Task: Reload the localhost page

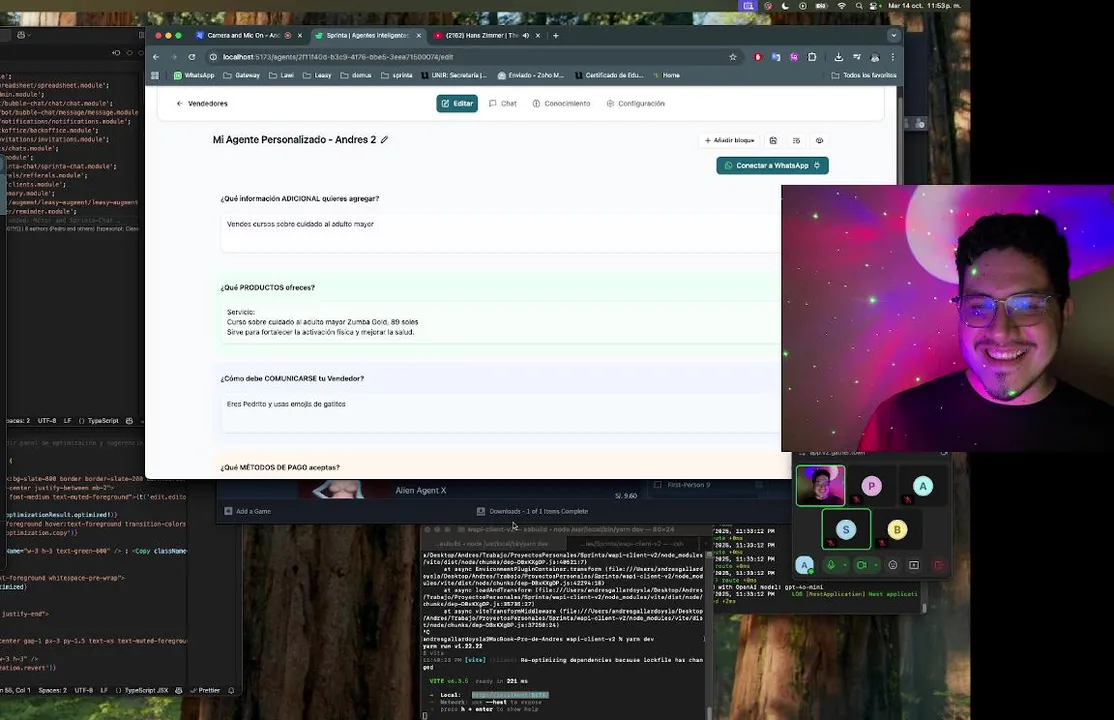Action: point(192,57)
